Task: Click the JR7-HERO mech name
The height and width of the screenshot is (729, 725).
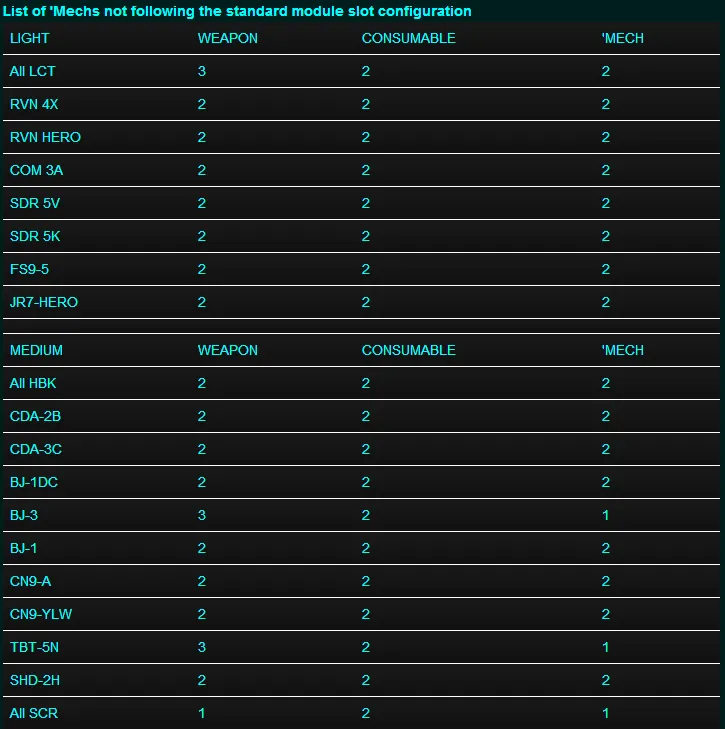Action: click(x=43, y=302)
